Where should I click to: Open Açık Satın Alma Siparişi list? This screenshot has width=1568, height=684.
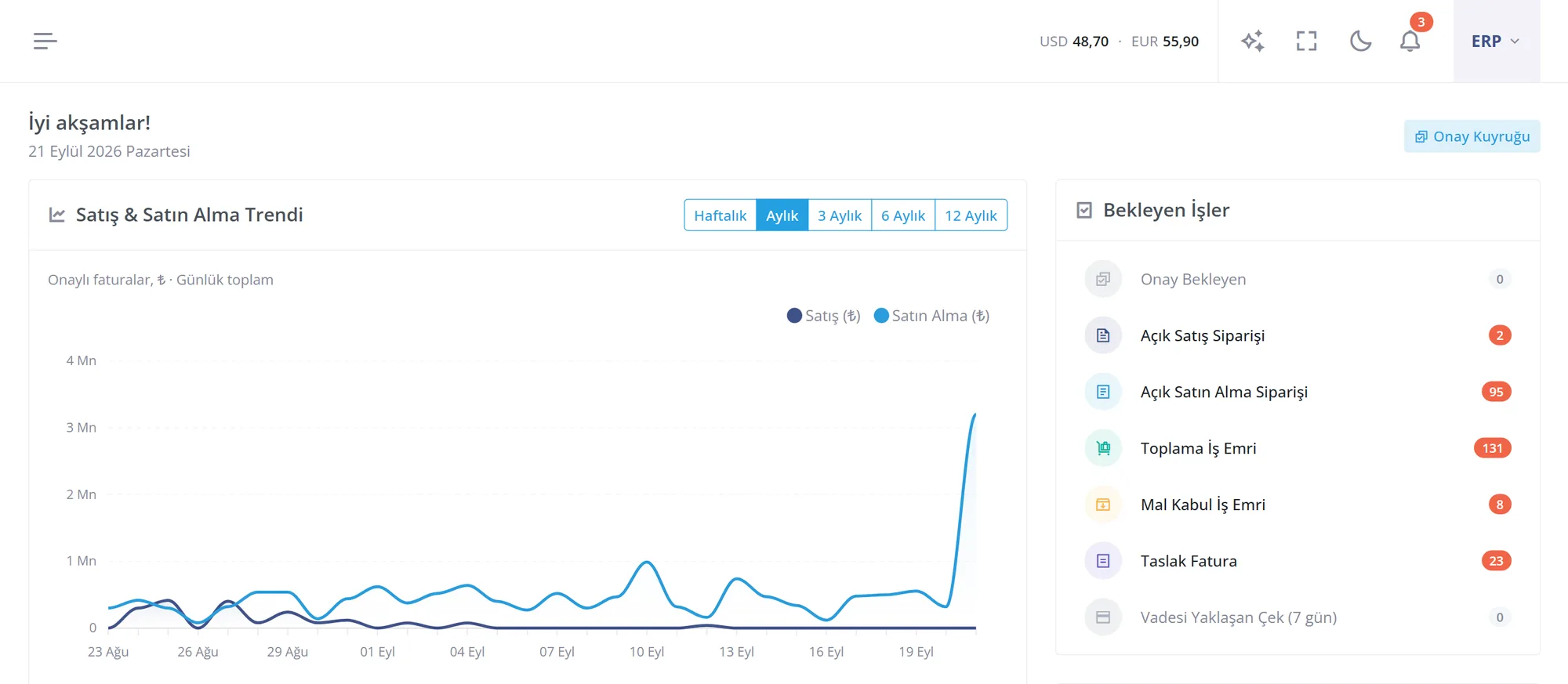pyautogui.click(x=1298, y=392)
